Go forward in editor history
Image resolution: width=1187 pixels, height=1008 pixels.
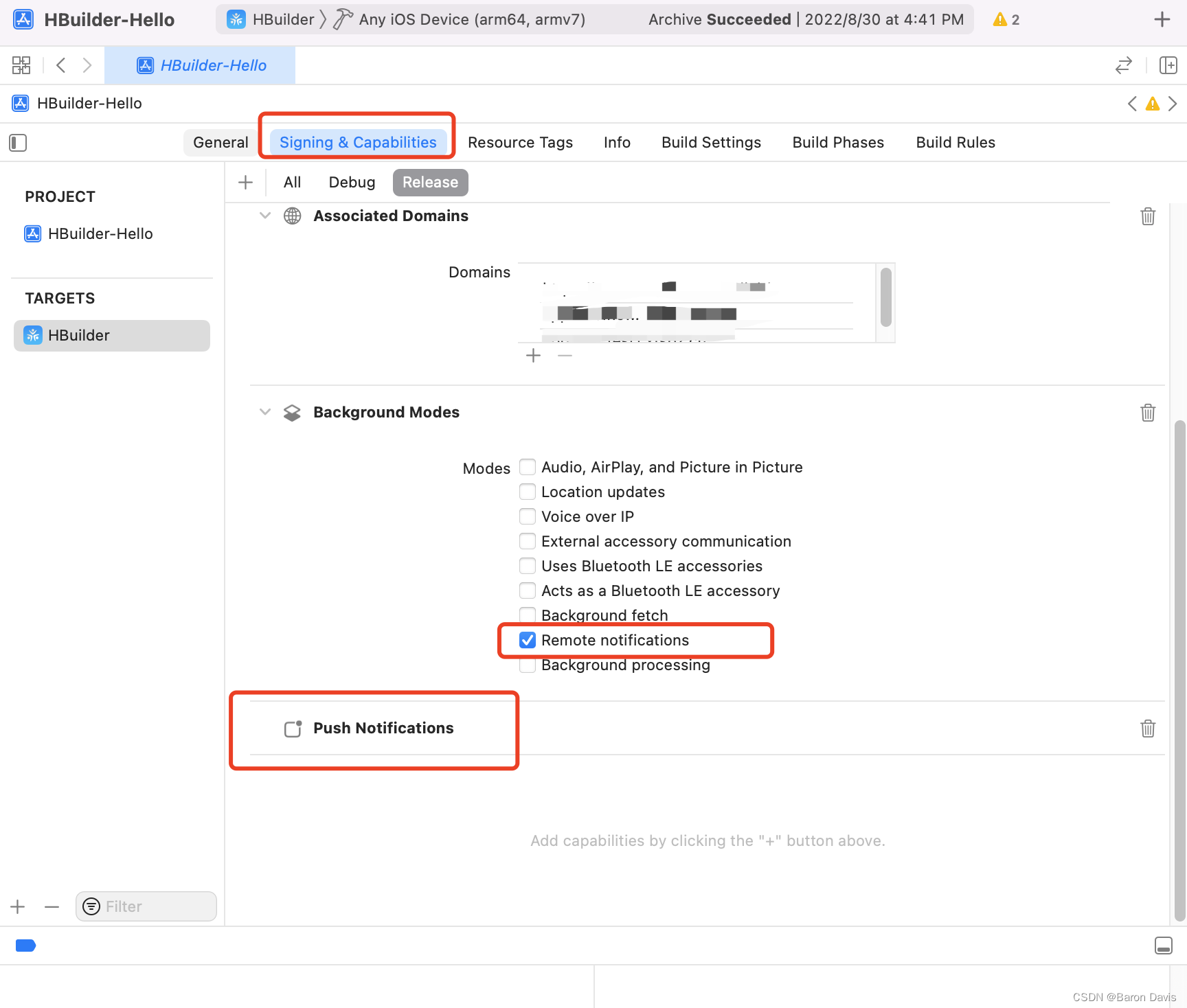click(x=87, y=65)
